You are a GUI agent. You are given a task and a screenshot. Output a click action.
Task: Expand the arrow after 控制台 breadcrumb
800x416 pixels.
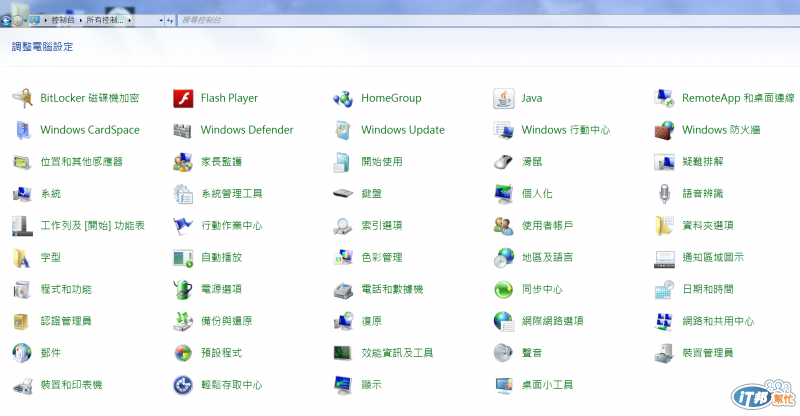(x=81, y=20)
